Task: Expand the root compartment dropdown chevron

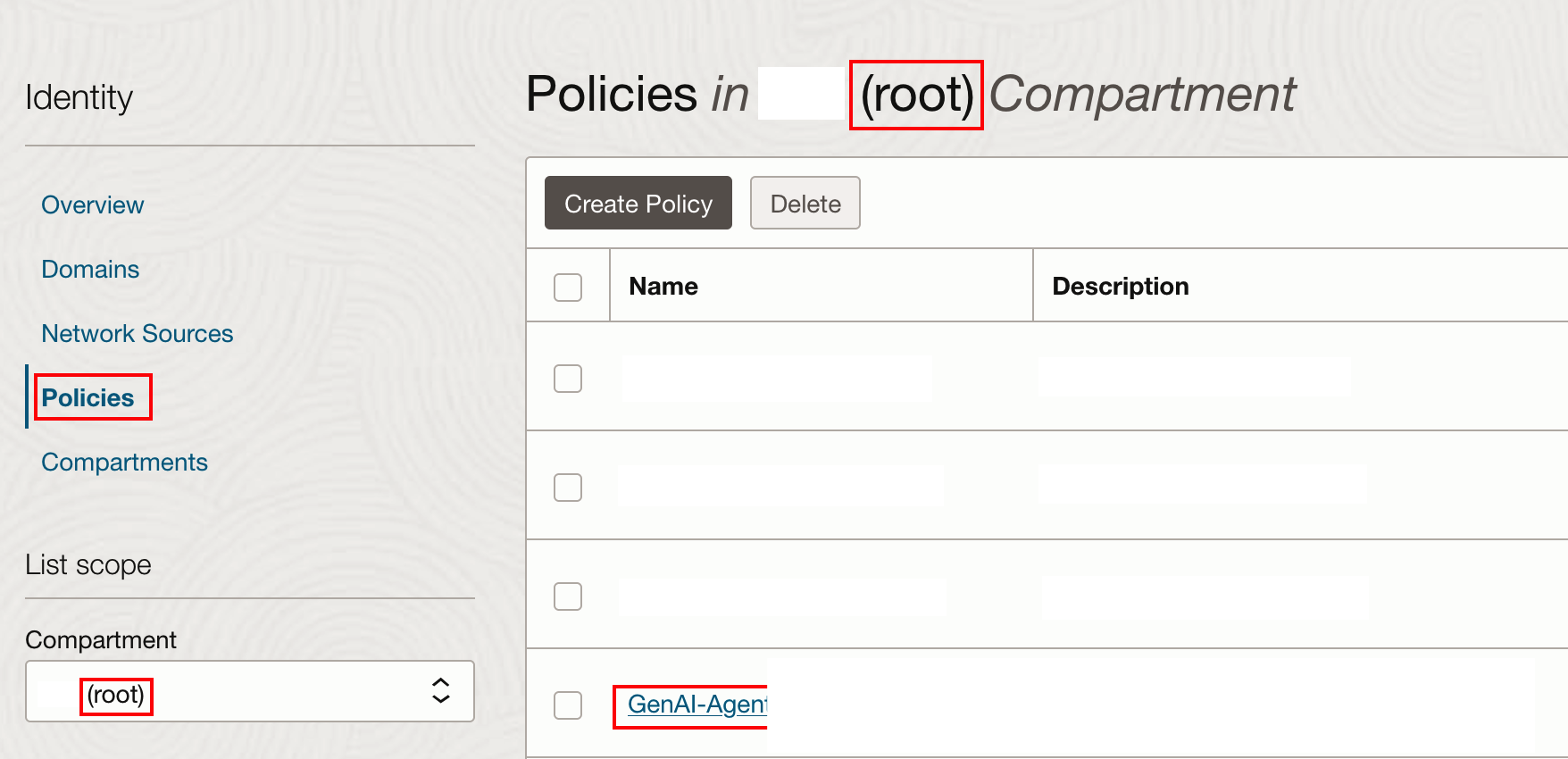Action: pos(440,691)
